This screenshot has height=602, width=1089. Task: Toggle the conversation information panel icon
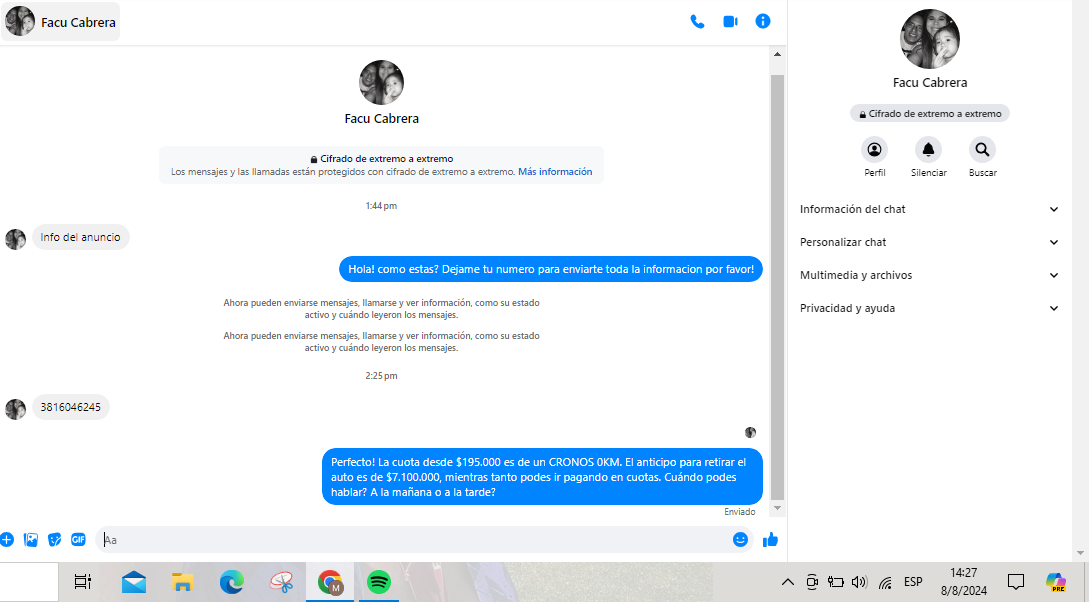pyautogui.click(x=763, y=21)
